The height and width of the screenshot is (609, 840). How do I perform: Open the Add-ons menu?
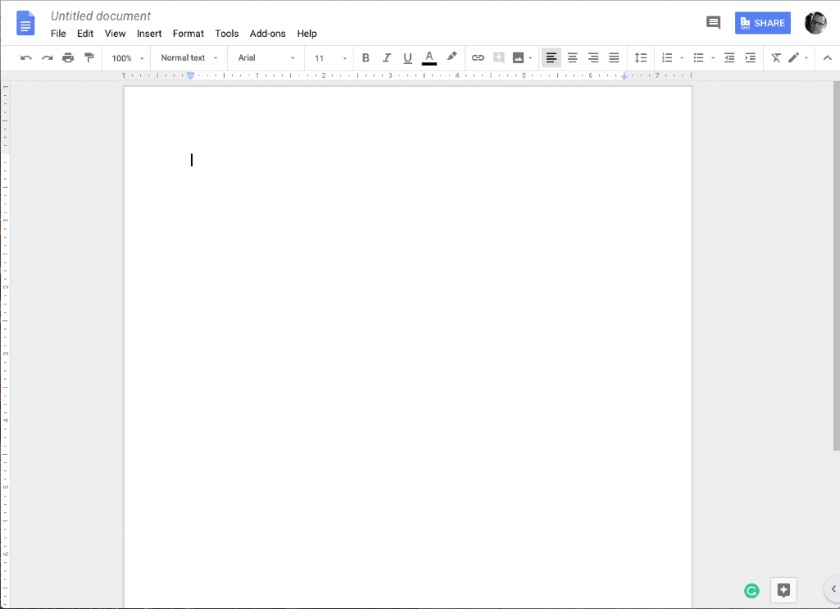tap(267, 33)
